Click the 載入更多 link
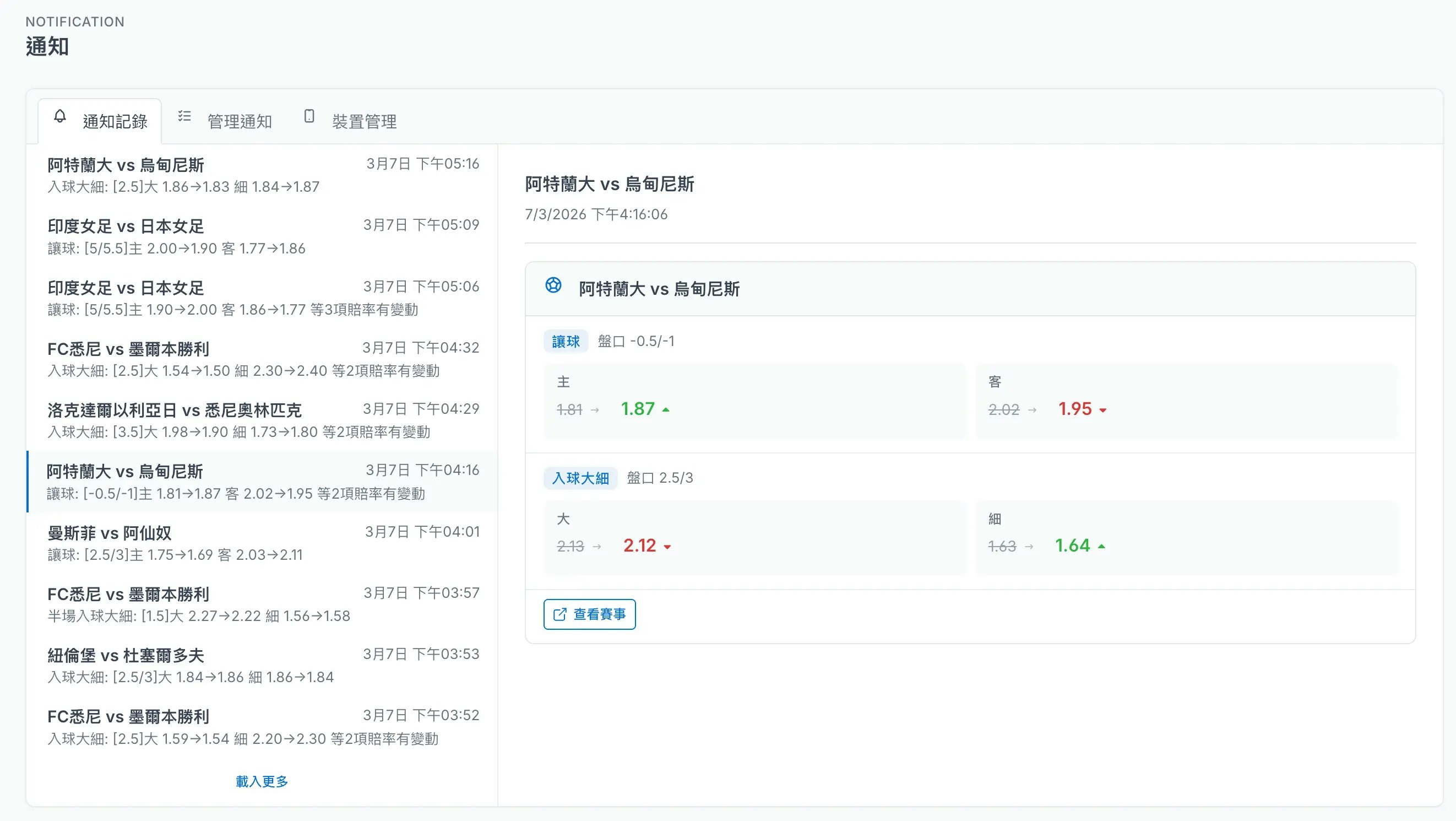 point(262,781)
